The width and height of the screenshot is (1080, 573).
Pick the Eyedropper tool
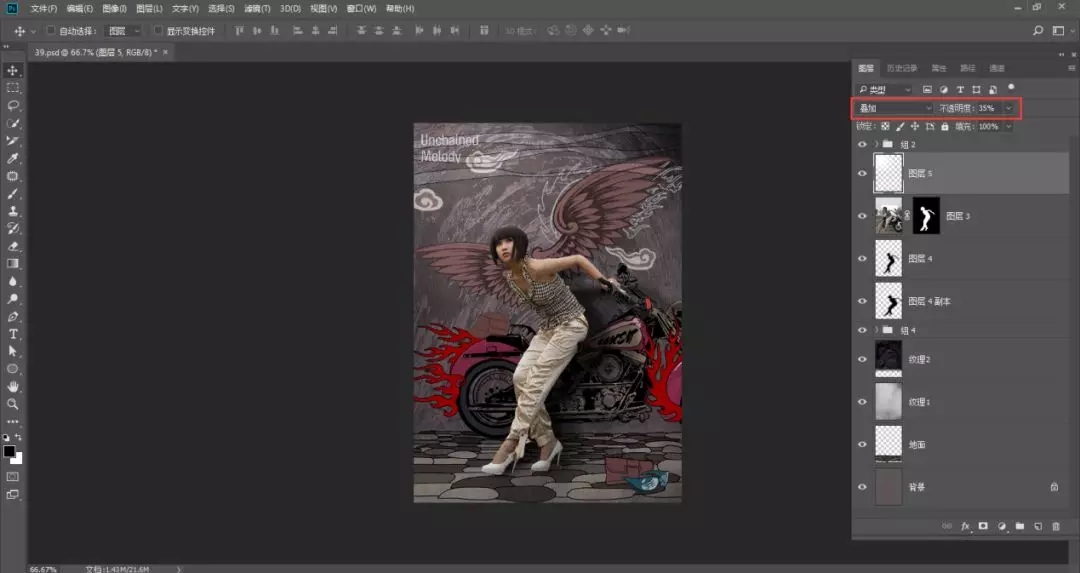point(13,159)
